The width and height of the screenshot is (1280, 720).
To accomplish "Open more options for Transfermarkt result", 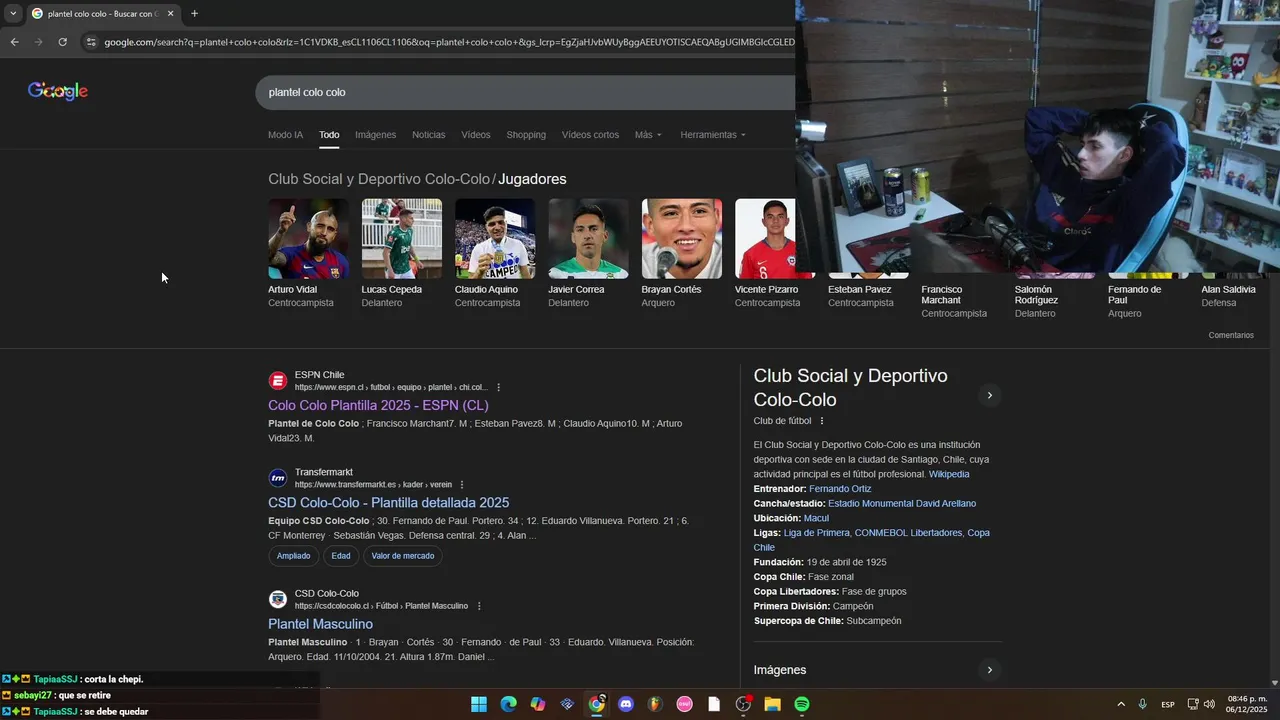I will (x=462, y=485).
